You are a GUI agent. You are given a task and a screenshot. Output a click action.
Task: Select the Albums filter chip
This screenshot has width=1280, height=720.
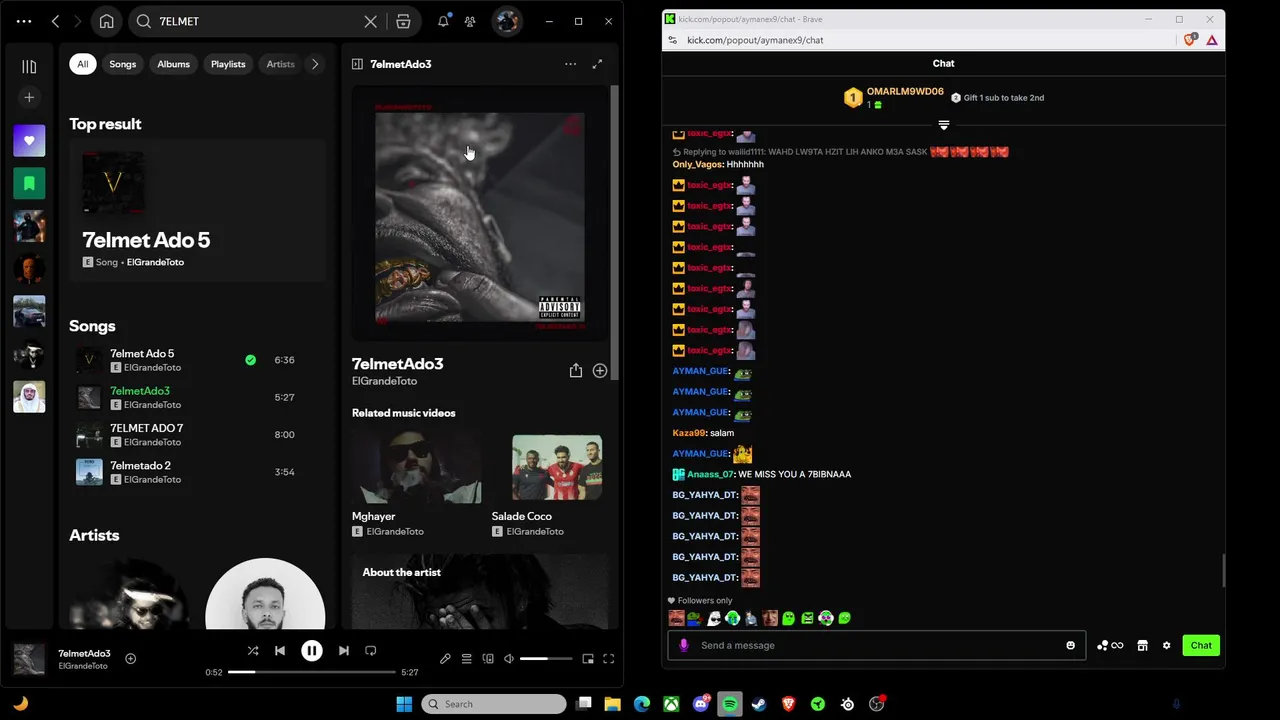(x=173, y=64)
